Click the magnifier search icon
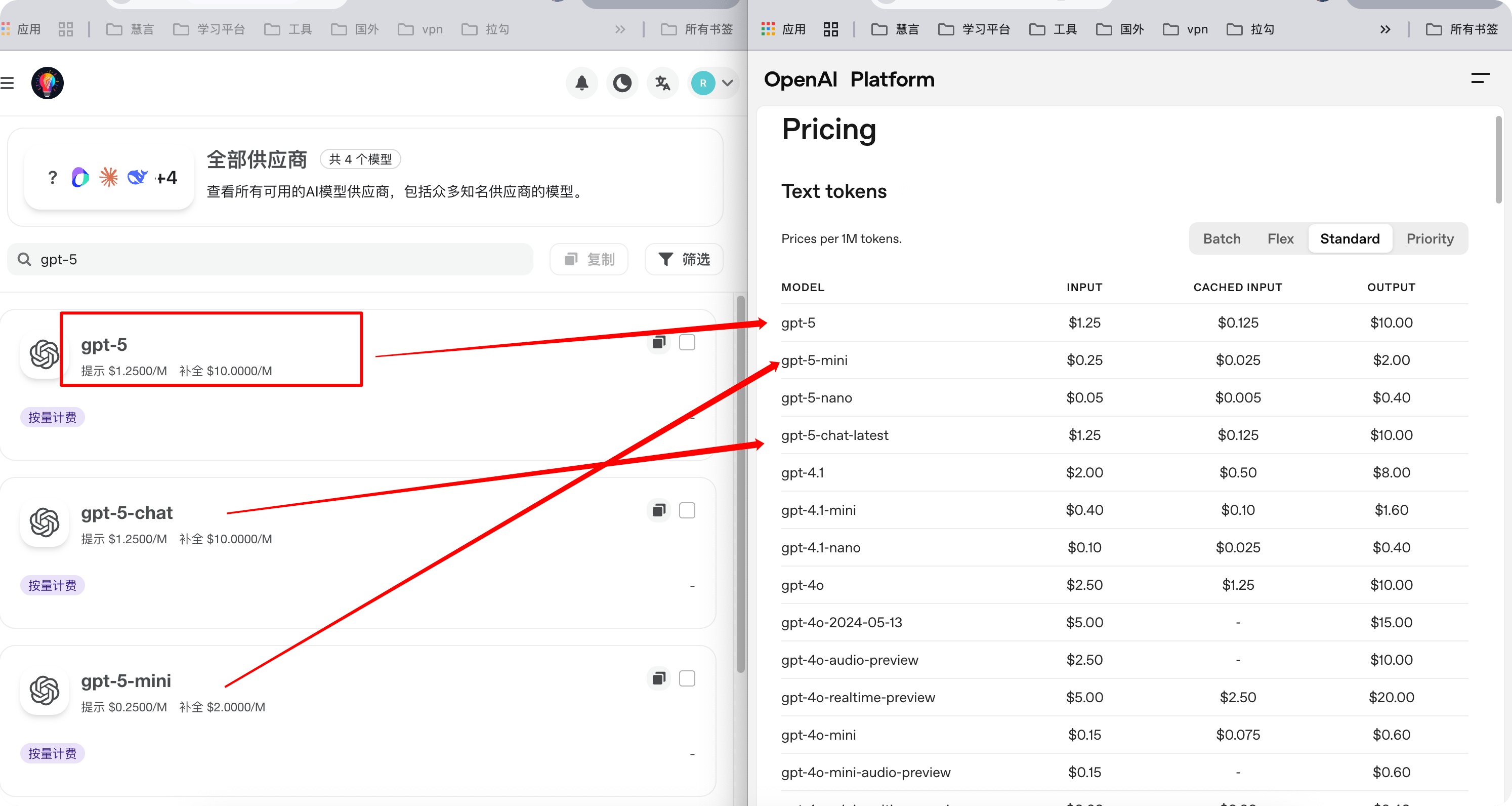Viewport: 1512px width, 806px height. point(24,259)
